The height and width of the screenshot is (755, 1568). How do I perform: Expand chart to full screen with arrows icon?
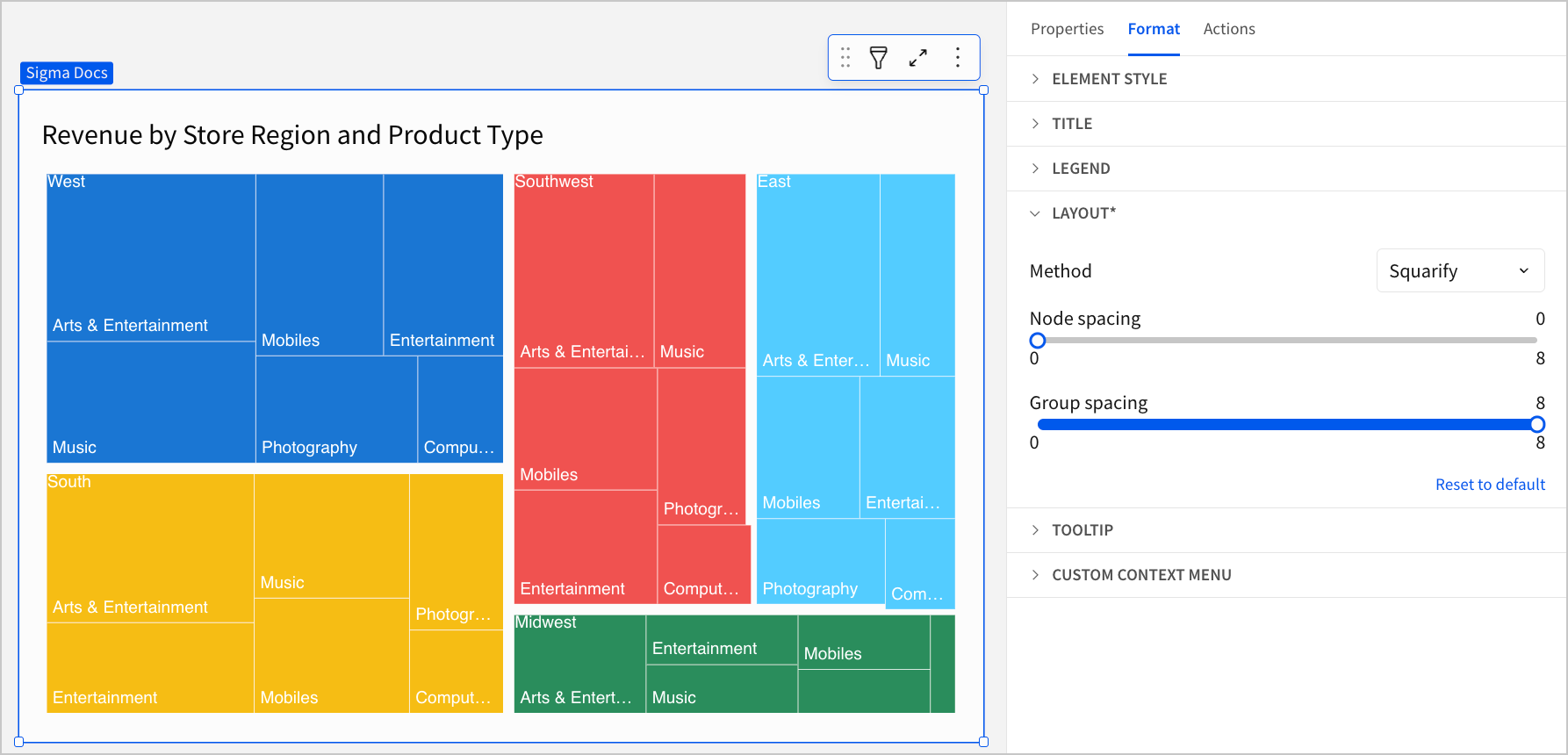pyautogui.click(x=918, y=58)
